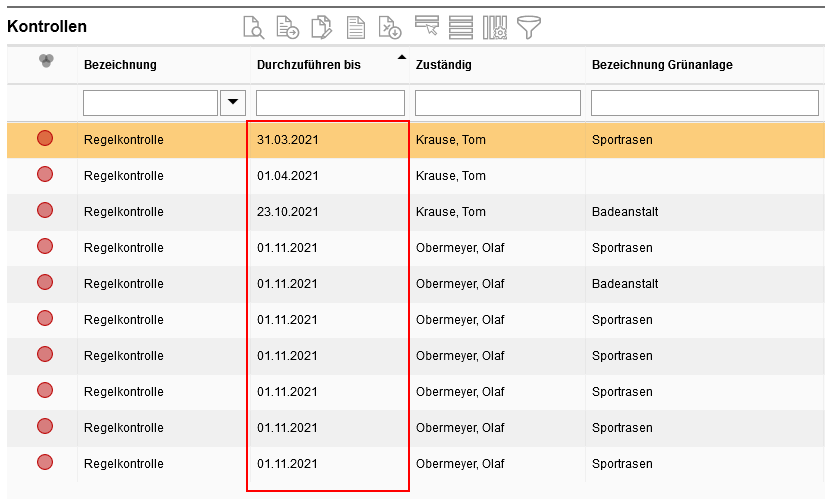Click the plain text document icon
This screenshot has height=499, width=825.
(x=356, y=28)
